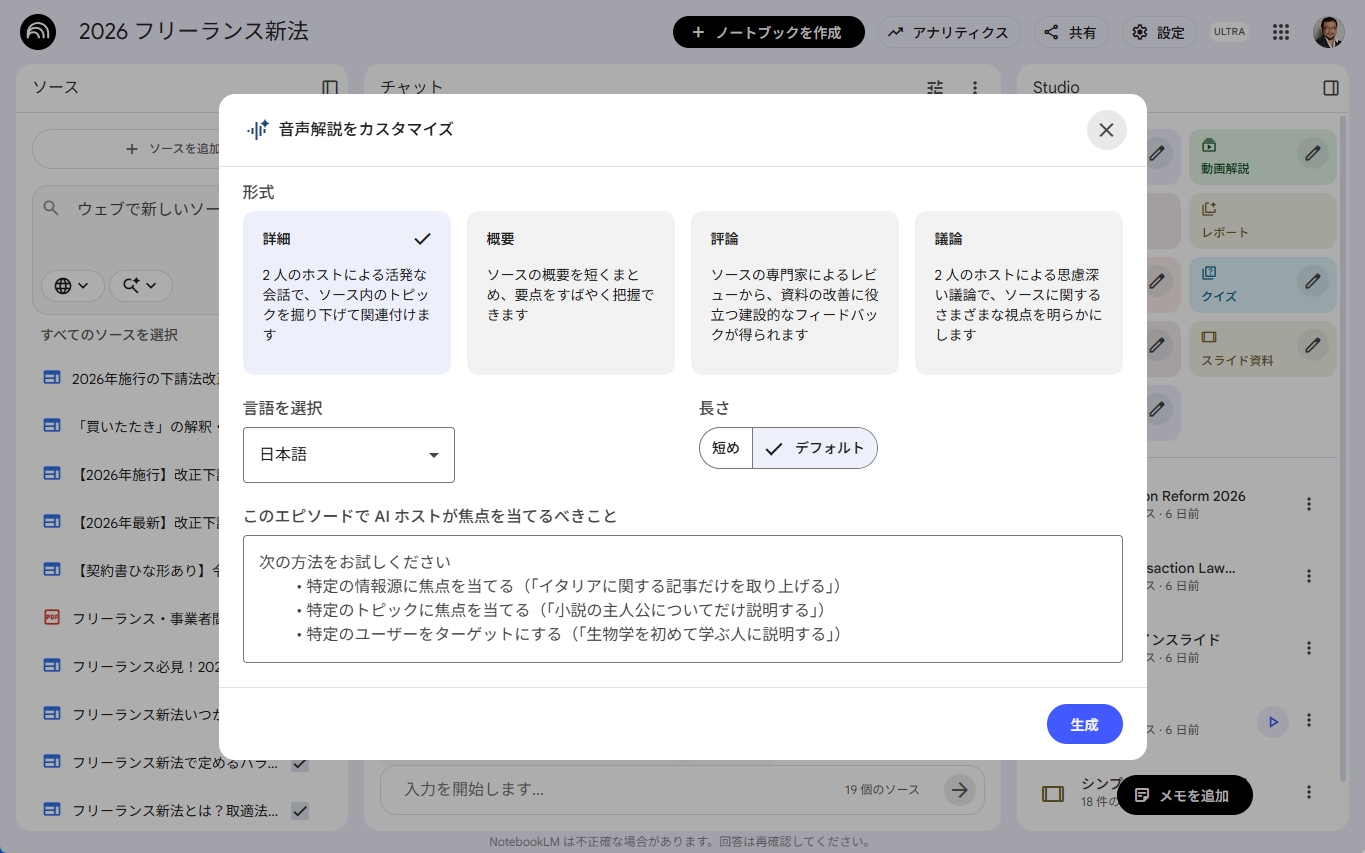Edit the 動画解説 tile pencil icon
The width and height of the screenshot is (1365, 853).
coord(1312,153)
